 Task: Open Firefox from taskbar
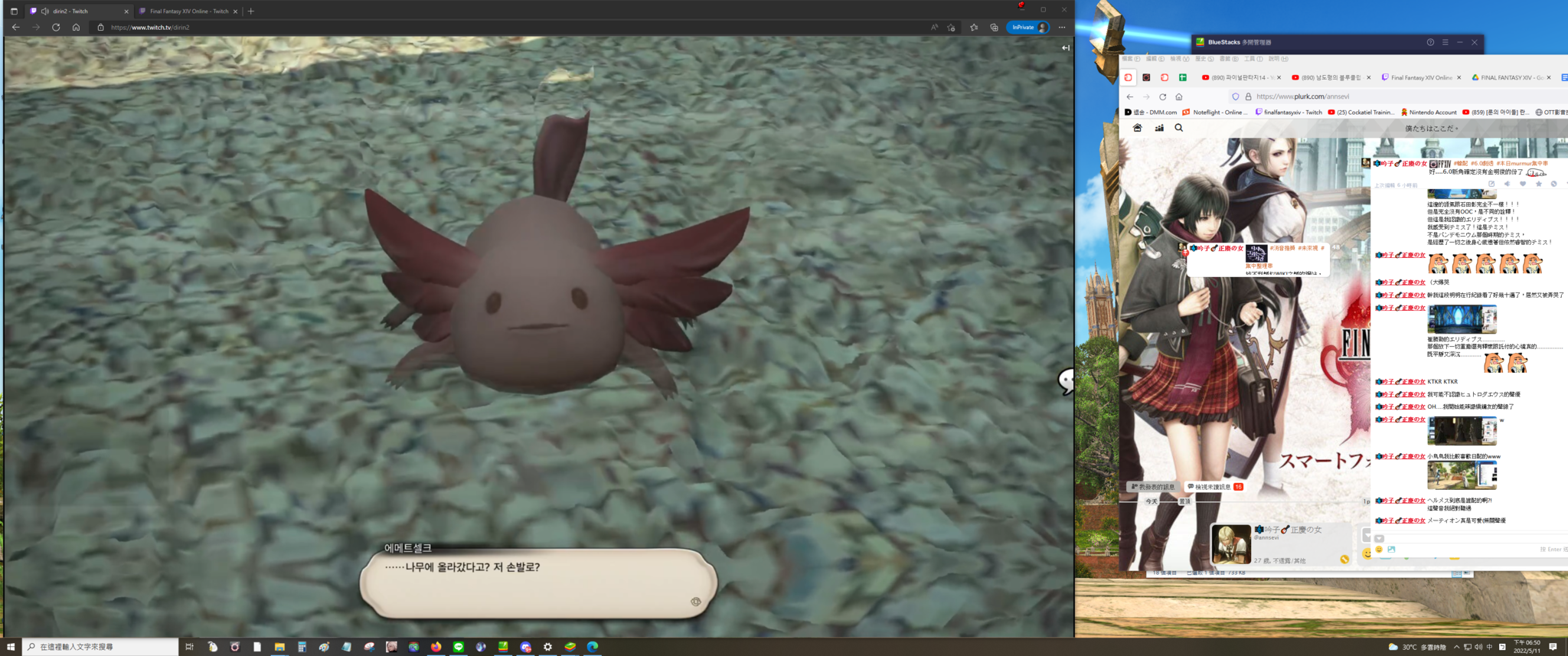tap(436, 647)
